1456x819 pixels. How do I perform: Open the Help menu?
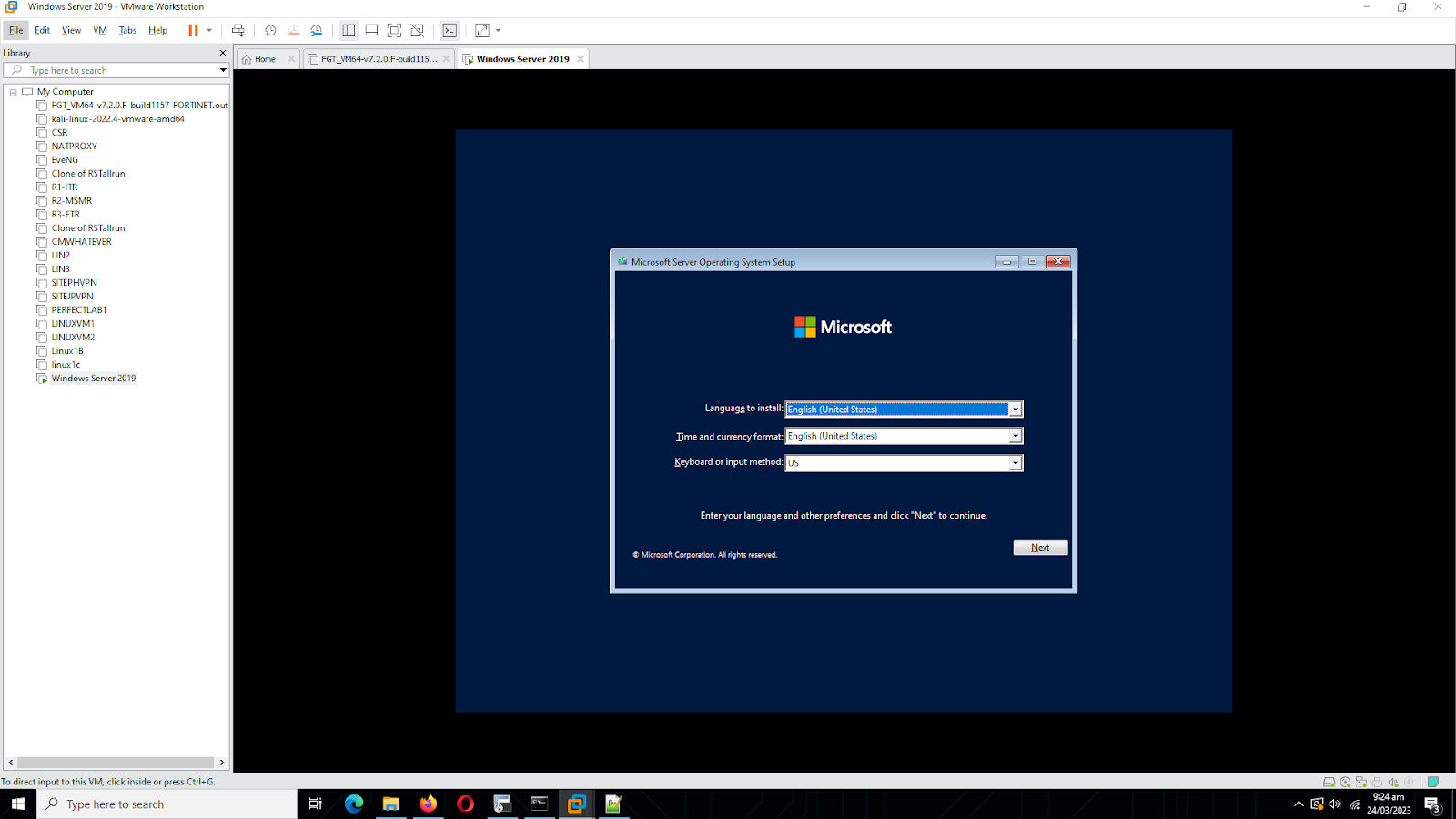pos(157,30)
